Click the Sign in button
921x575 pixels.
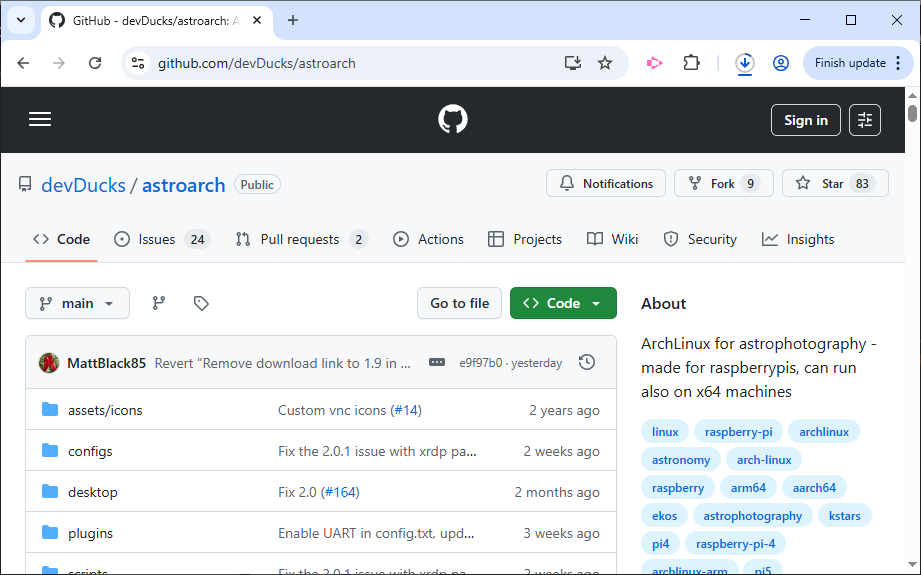806,120
